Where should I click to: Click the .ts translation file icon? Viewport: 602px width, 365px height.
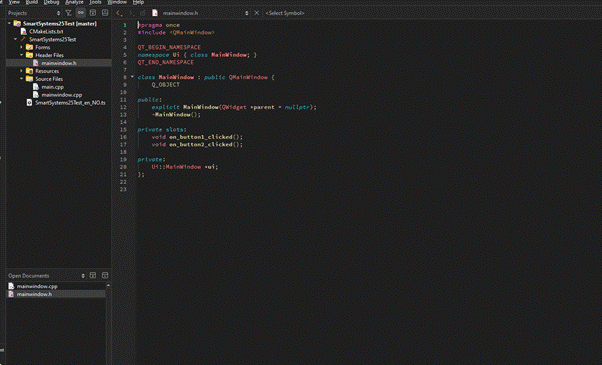29,102
